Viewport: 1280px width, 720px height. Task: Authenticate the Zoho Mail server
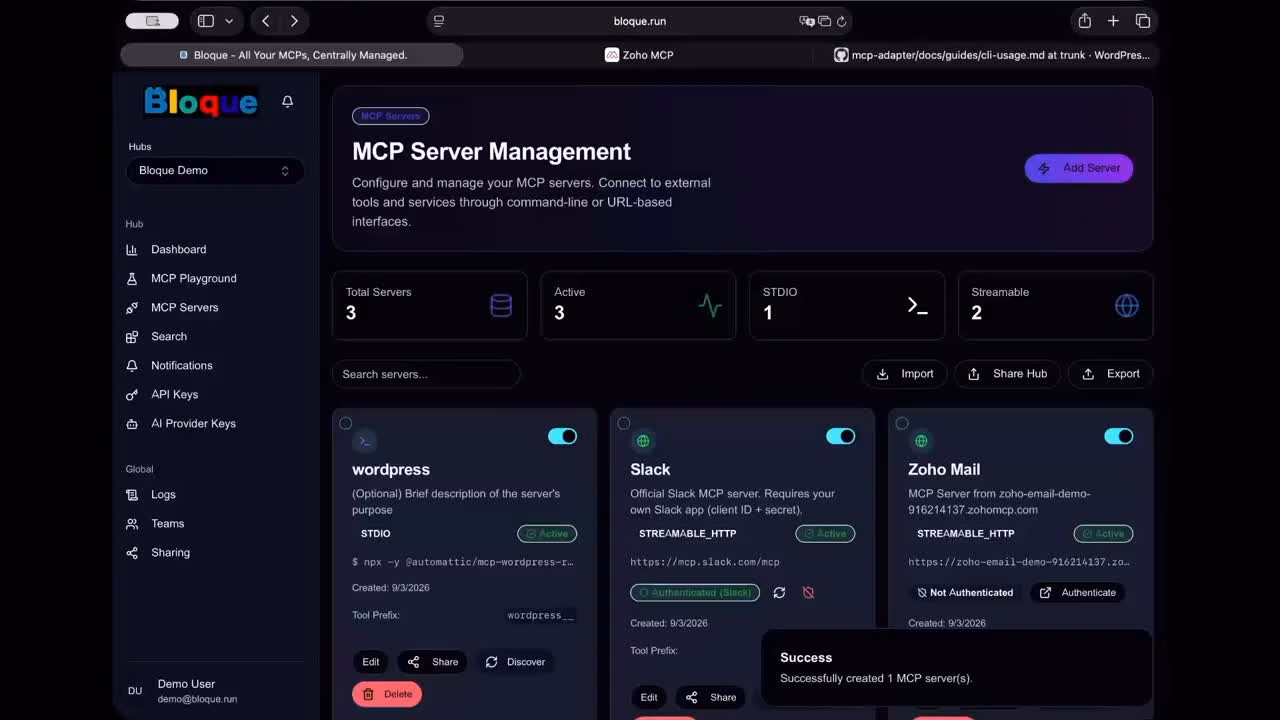pyautogui.click(x=1078, y=593)
